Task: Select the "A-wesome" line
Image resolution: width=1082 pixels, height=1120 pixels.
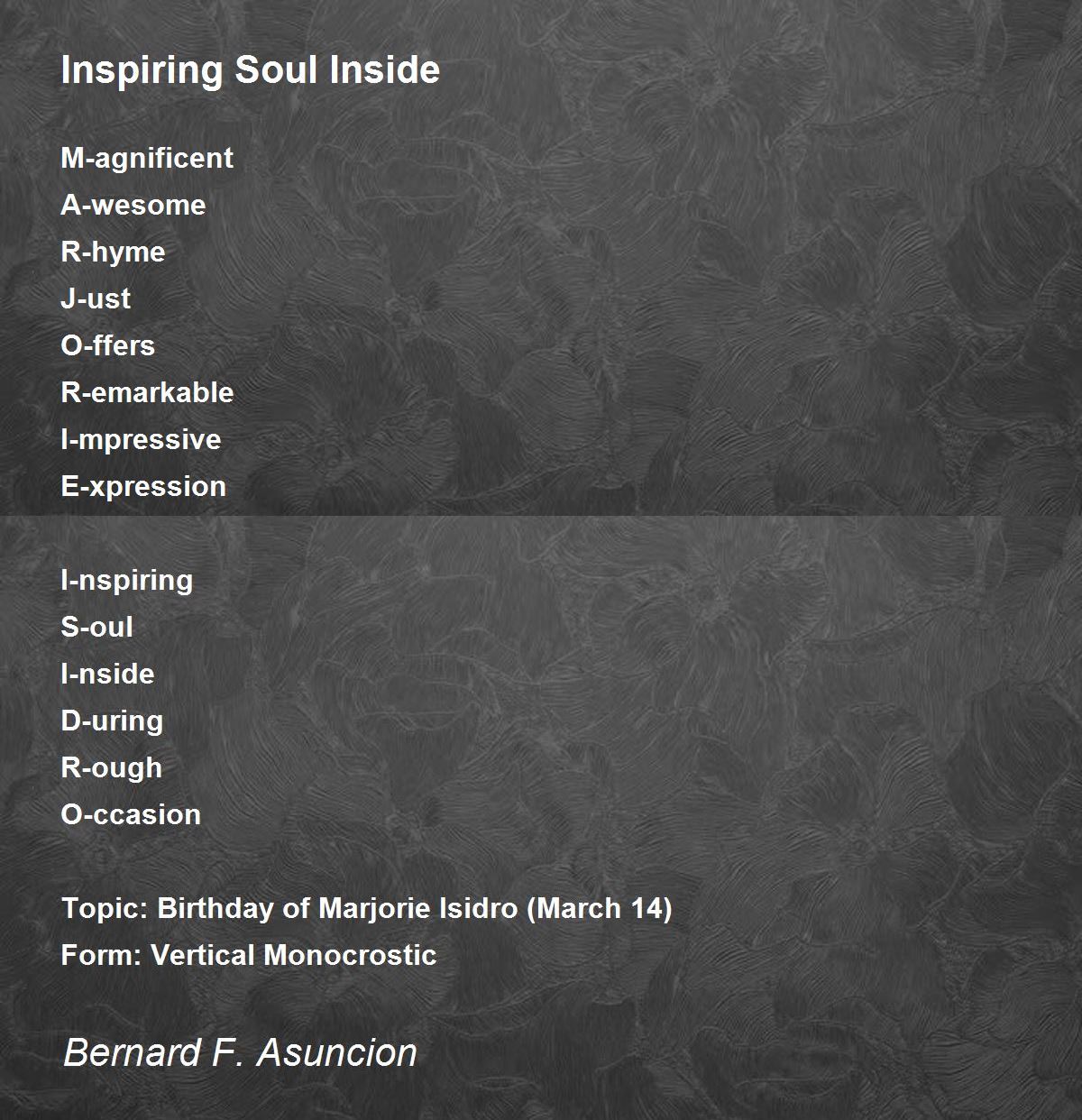Action: pyautogui.click(x=133, y=205)
